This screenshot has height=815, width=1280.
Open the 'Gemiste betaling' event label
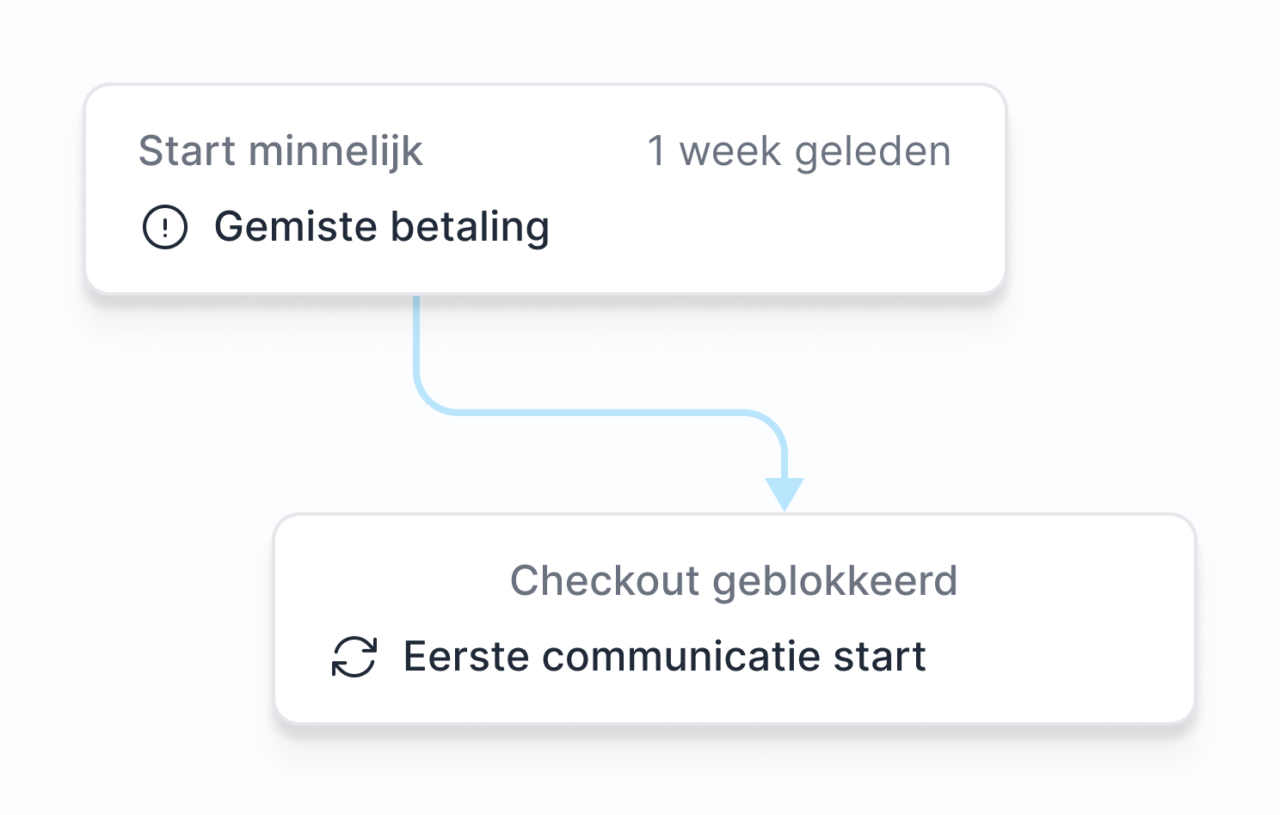(381, 228)
